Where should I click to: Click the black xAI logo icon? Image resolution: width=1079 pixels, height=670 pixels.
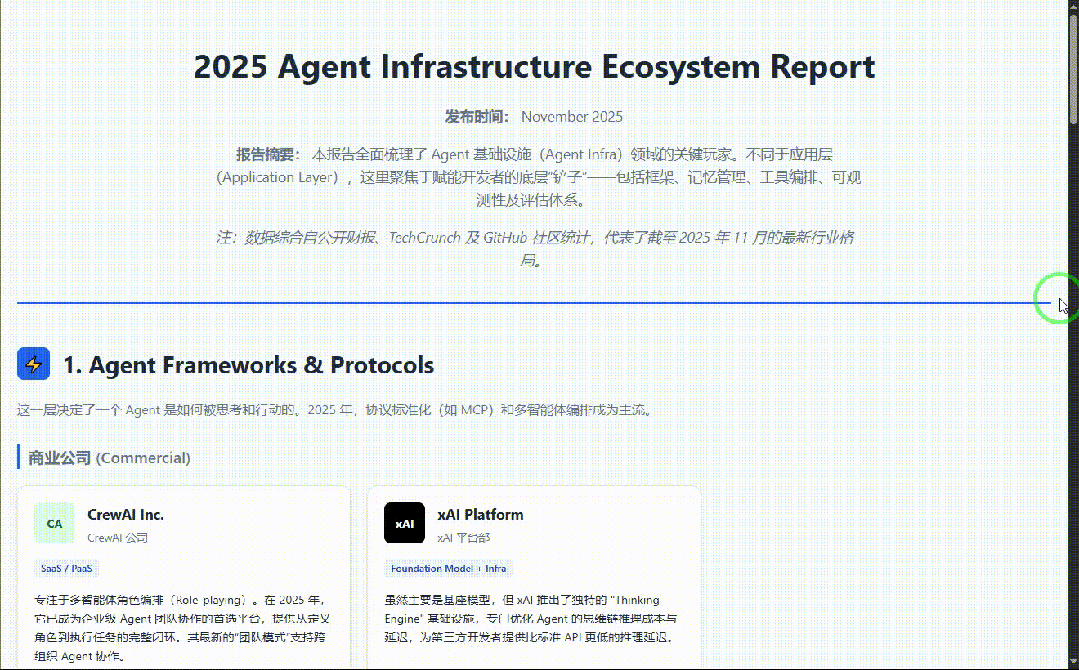point(405,523)
